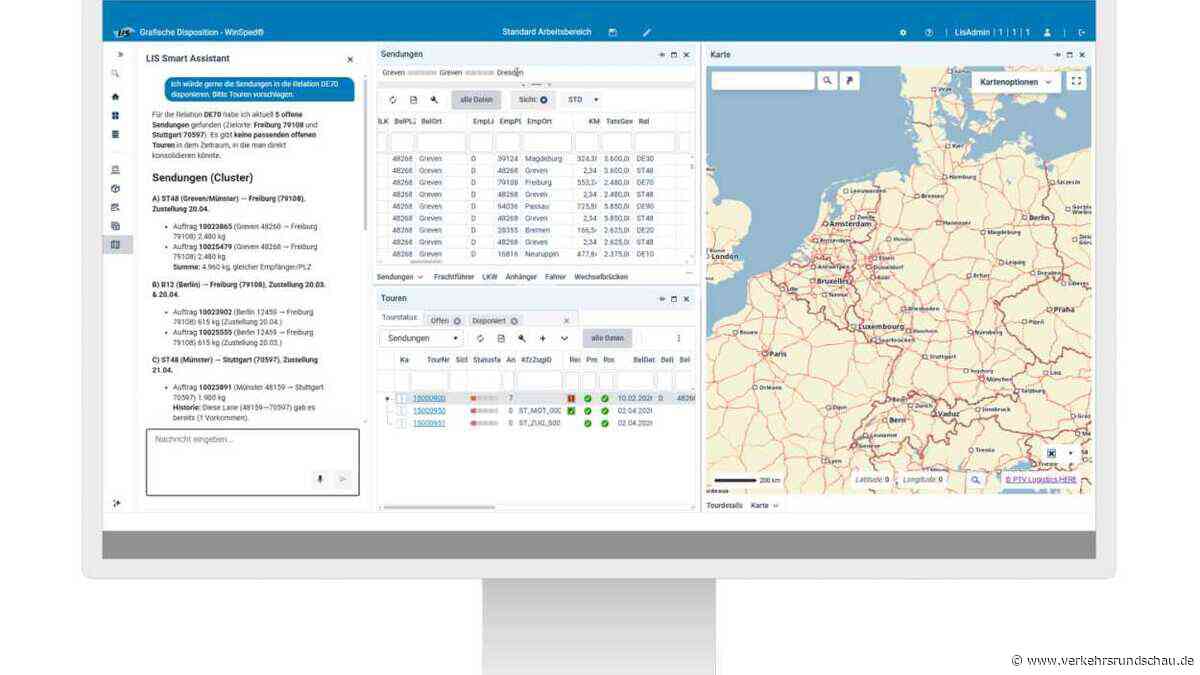Open wrench settings in Sendungen toolbar
This screenshot has width=1200, height=675.
tap(434, 99)
